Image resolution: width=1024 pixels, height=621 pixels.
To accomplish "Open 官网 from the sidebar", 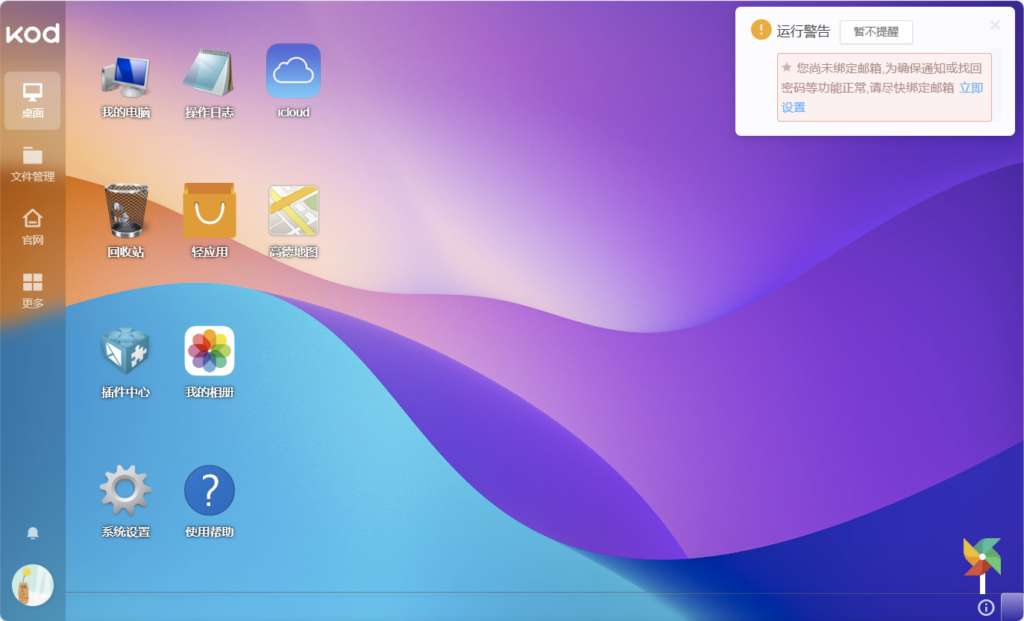I will coord(32,227).
